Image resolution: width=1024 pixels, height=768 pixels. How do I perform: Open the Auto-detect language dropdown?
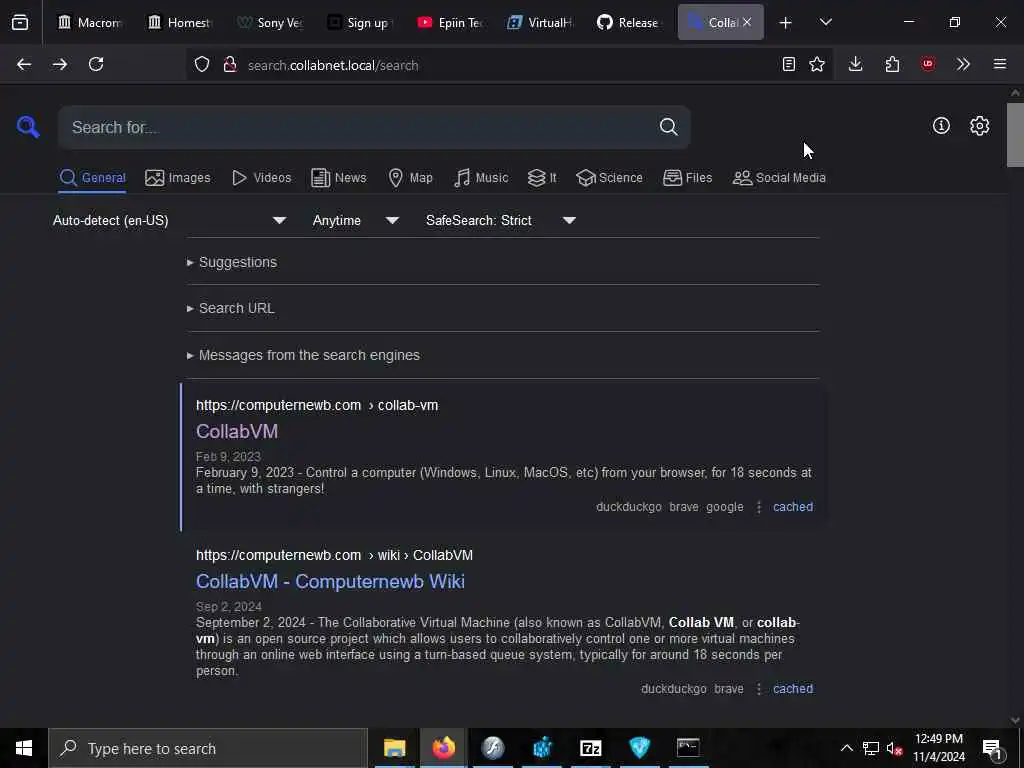pos(170,220)
